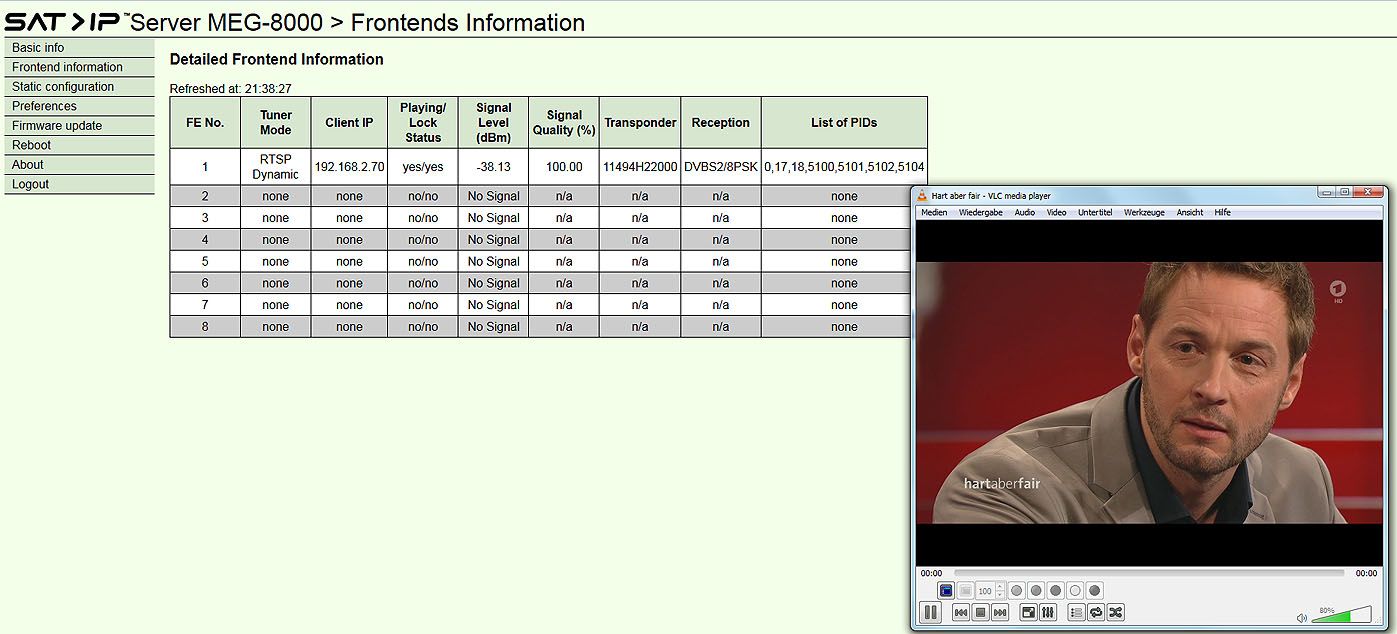
Task: Open the About page in sidebar
Action: (80, 165)
